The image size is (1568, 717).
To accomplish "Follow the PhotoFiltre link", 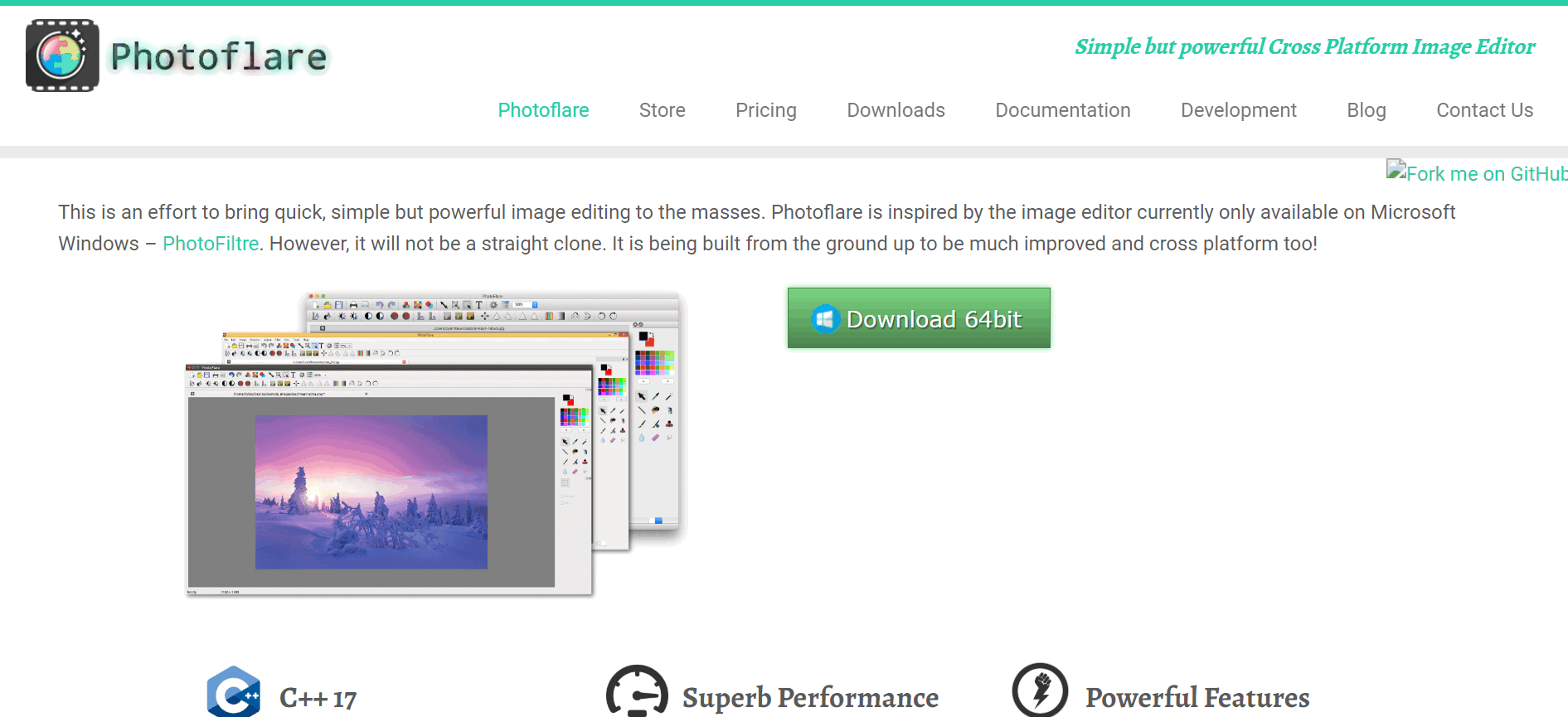I will [x=211, y=244].
